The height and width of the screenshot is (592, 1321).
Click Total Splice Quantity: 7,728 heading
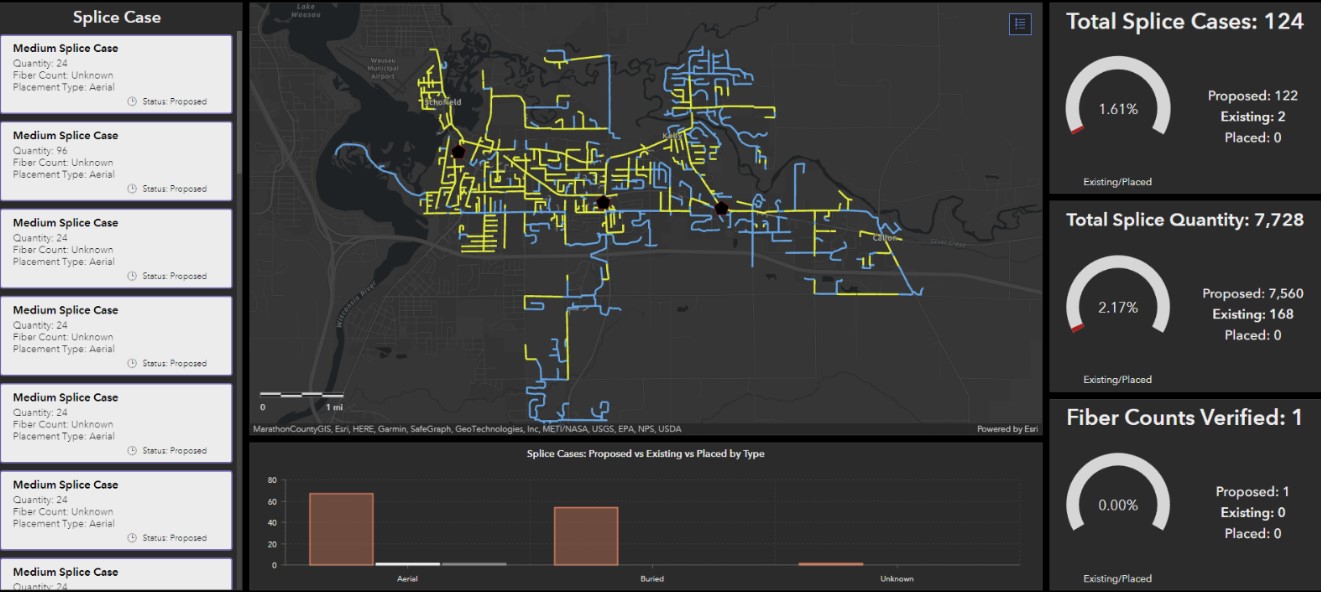1185,220
